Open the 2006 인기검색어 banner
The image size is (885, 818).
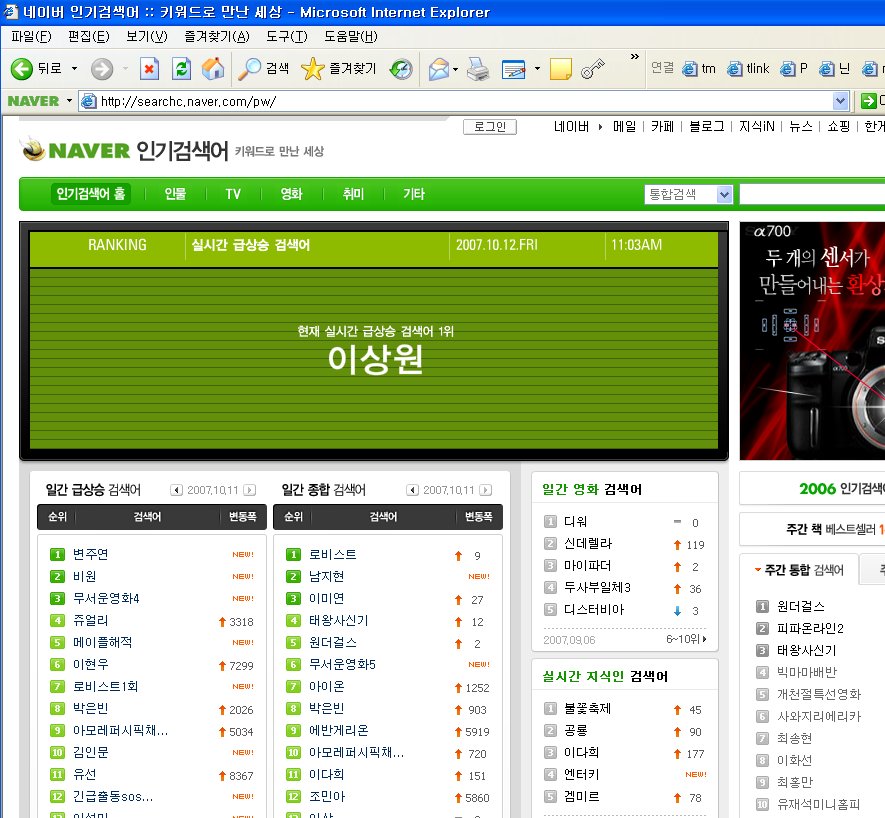(x=812, y=489)
